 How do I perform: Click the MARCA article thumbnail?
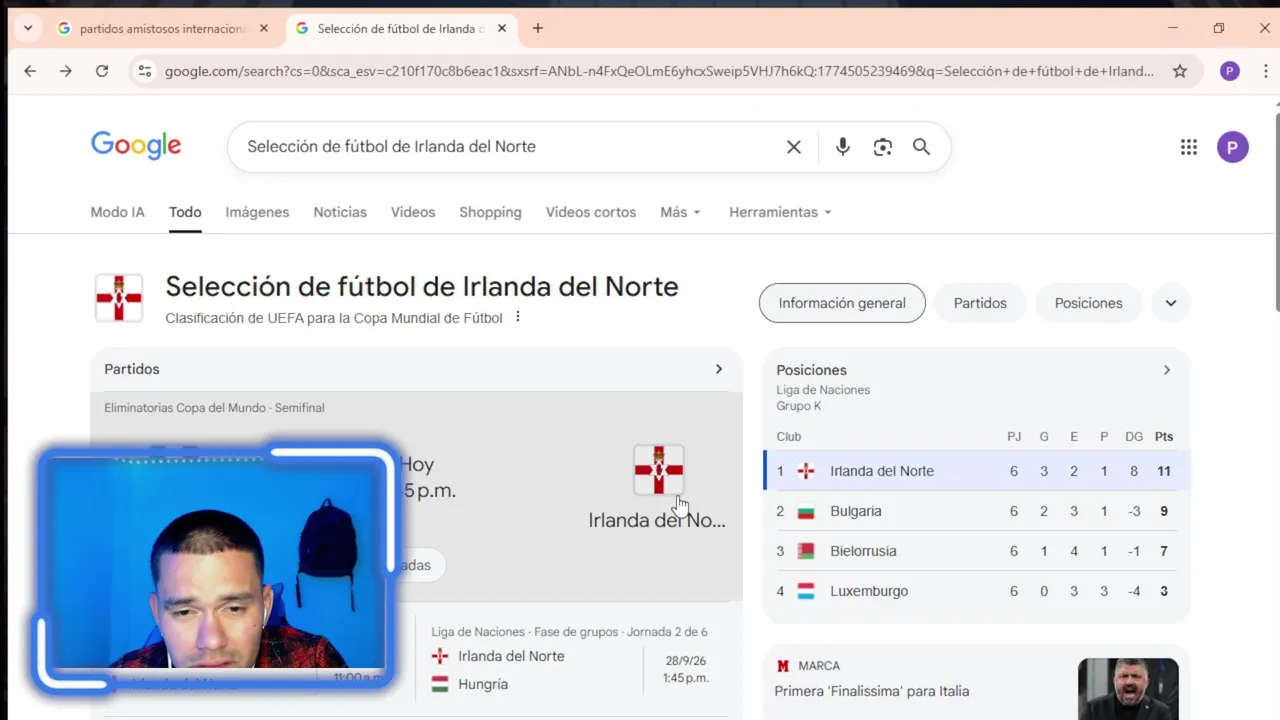pyautogui.click(x=1128, y=689)
